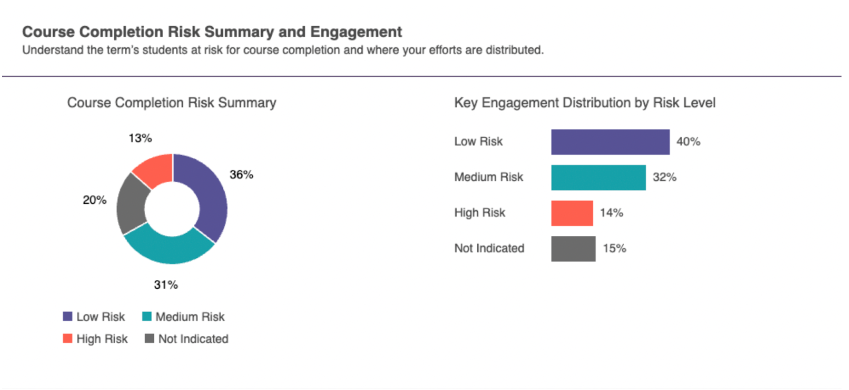Toggle the Medium Risk legend label
This screenshot has width=849, height=390.
click(190, 317)
